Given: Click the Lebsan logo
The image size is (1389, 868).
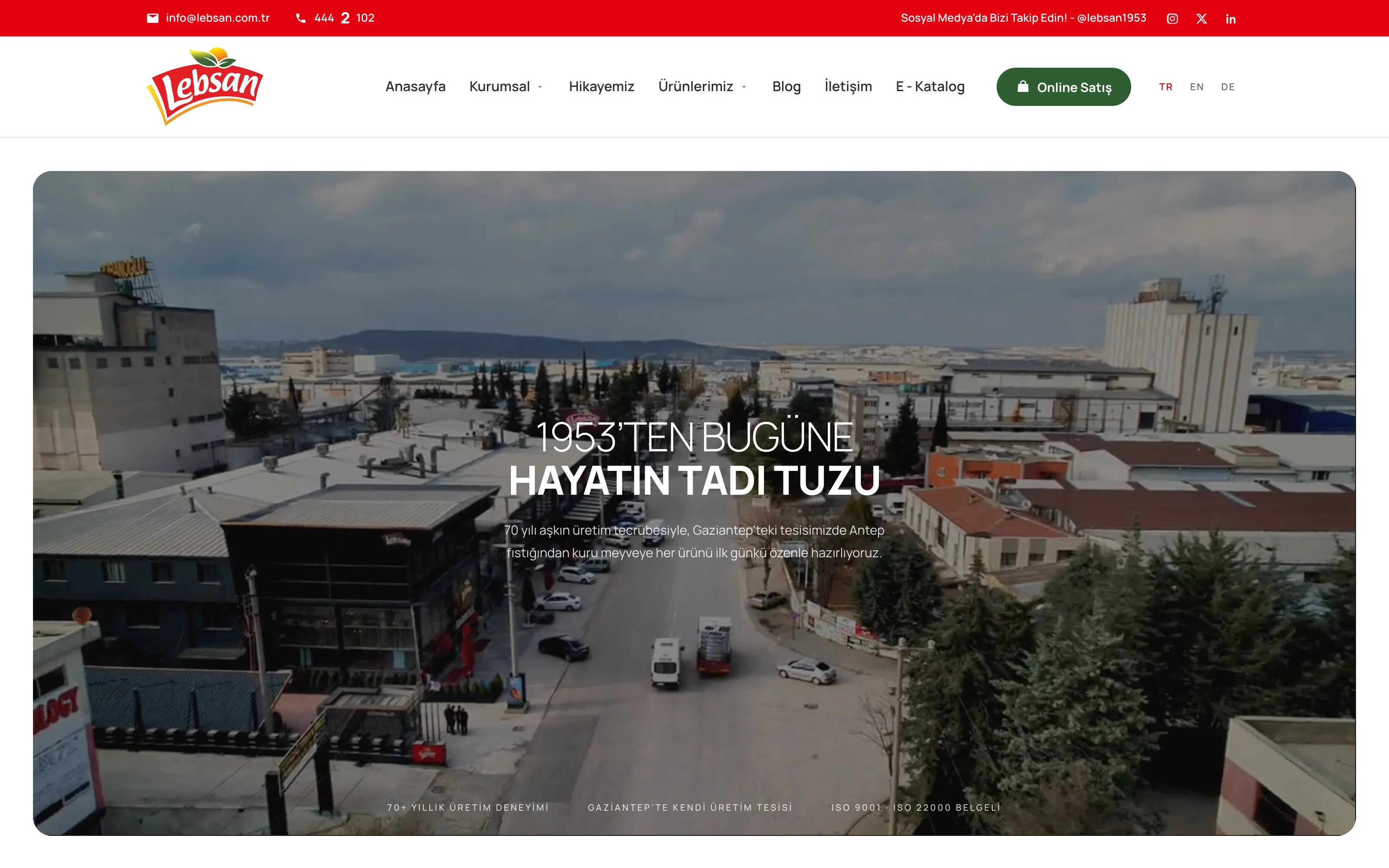Looking at the screenshot, I should 205,86.
